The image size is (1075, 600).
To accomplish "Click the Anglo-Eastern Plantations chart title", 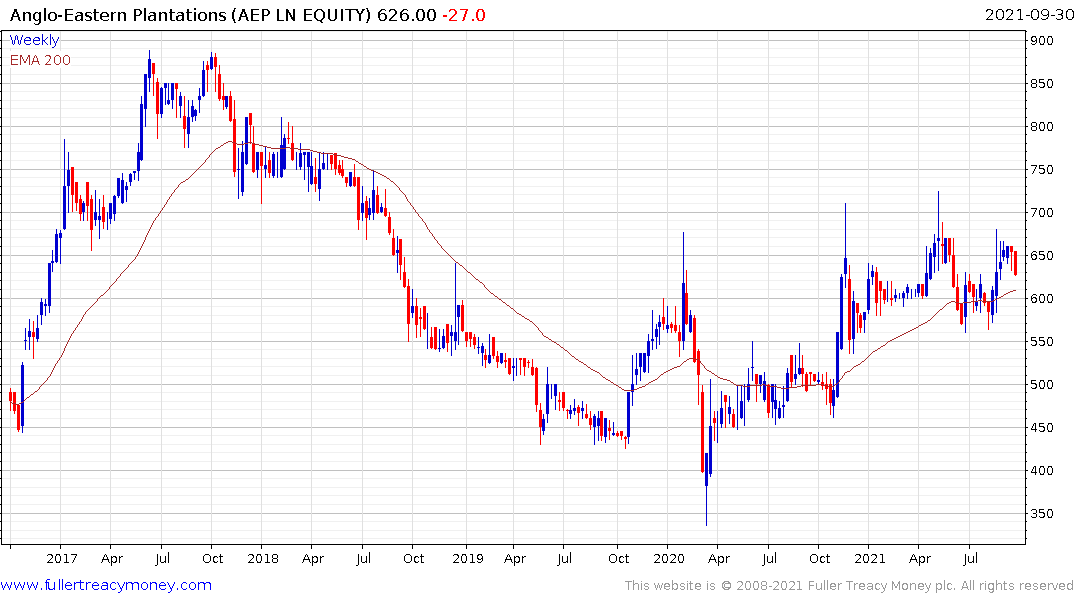I will (x=190, y=15).
